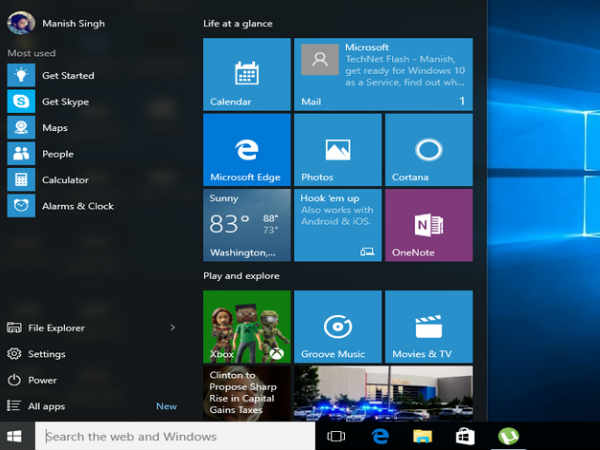Open the Xbox tile
The image size is (600, 450).
(246, 326)
